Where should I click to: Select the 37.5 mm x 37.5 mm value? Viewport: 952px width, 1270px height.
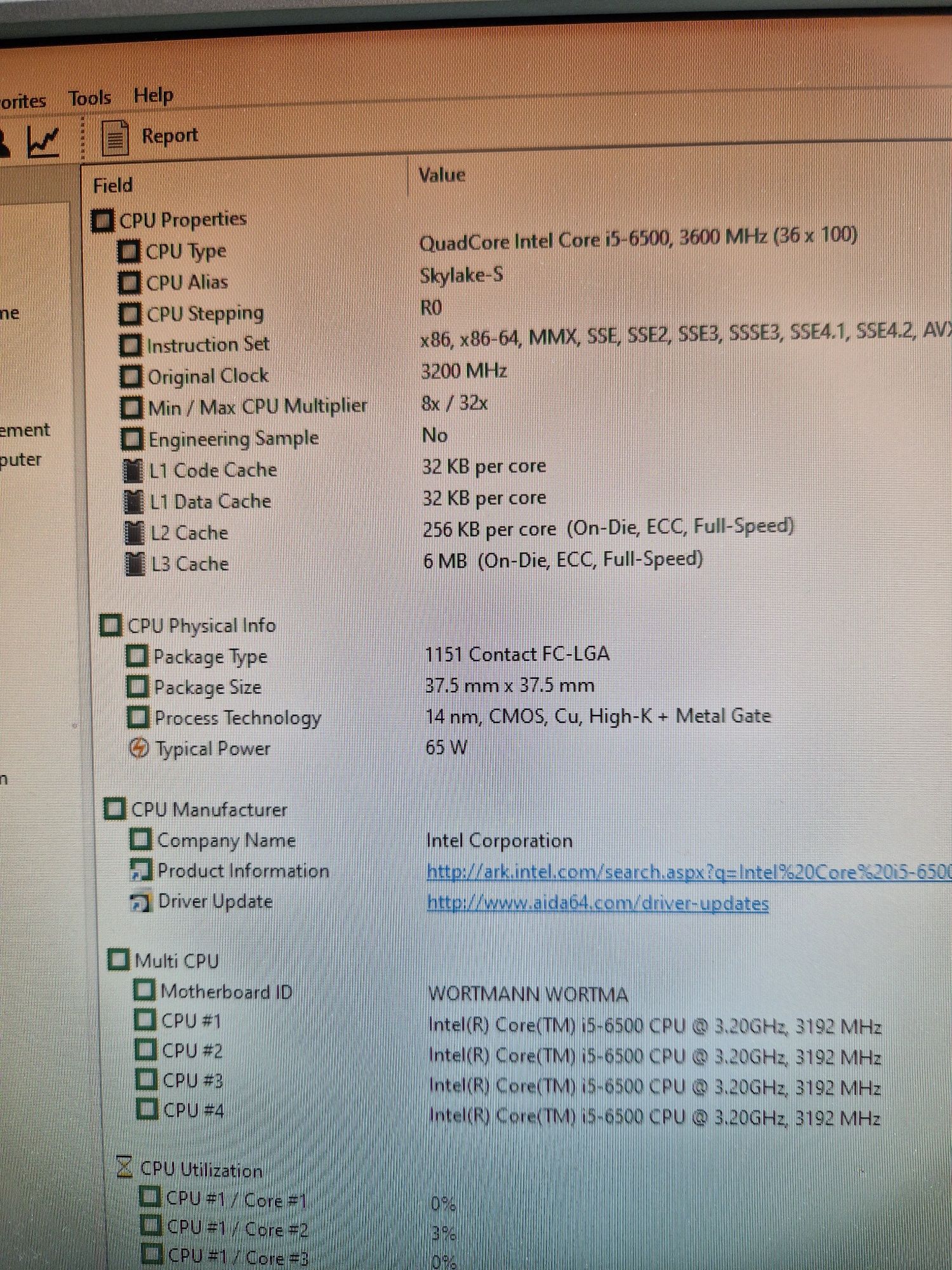click(510, 685)
